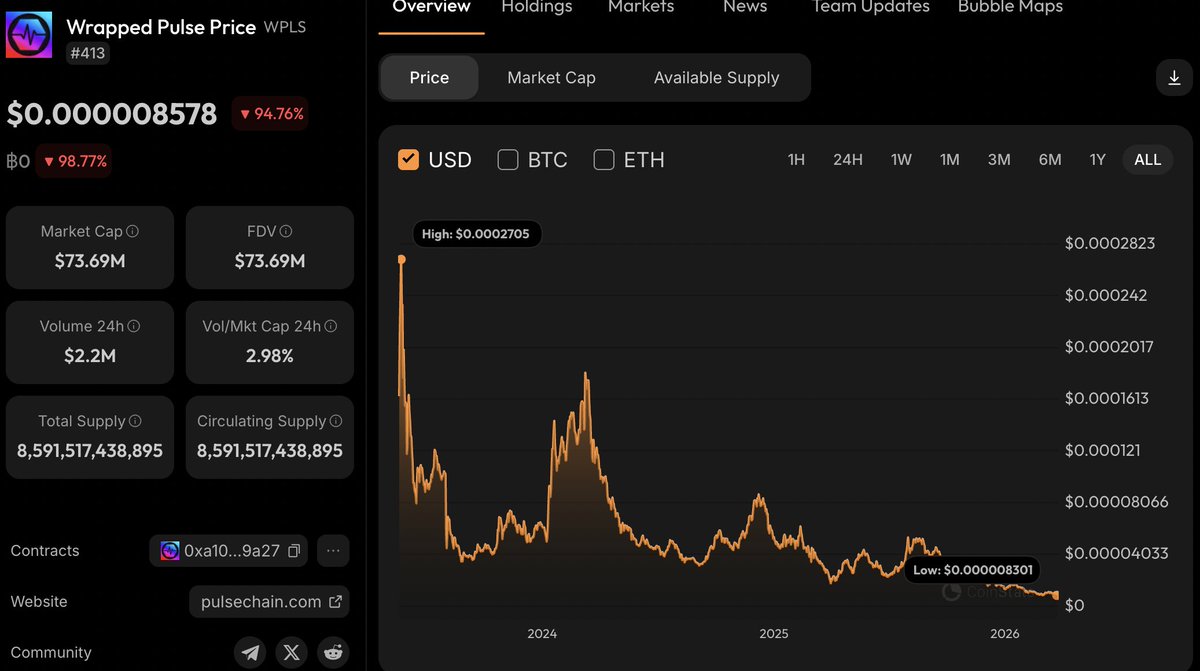Select the Available Supply chart button
Image resolution: width=1200 pixels, height=671 pixels.
tap(716, 78)
